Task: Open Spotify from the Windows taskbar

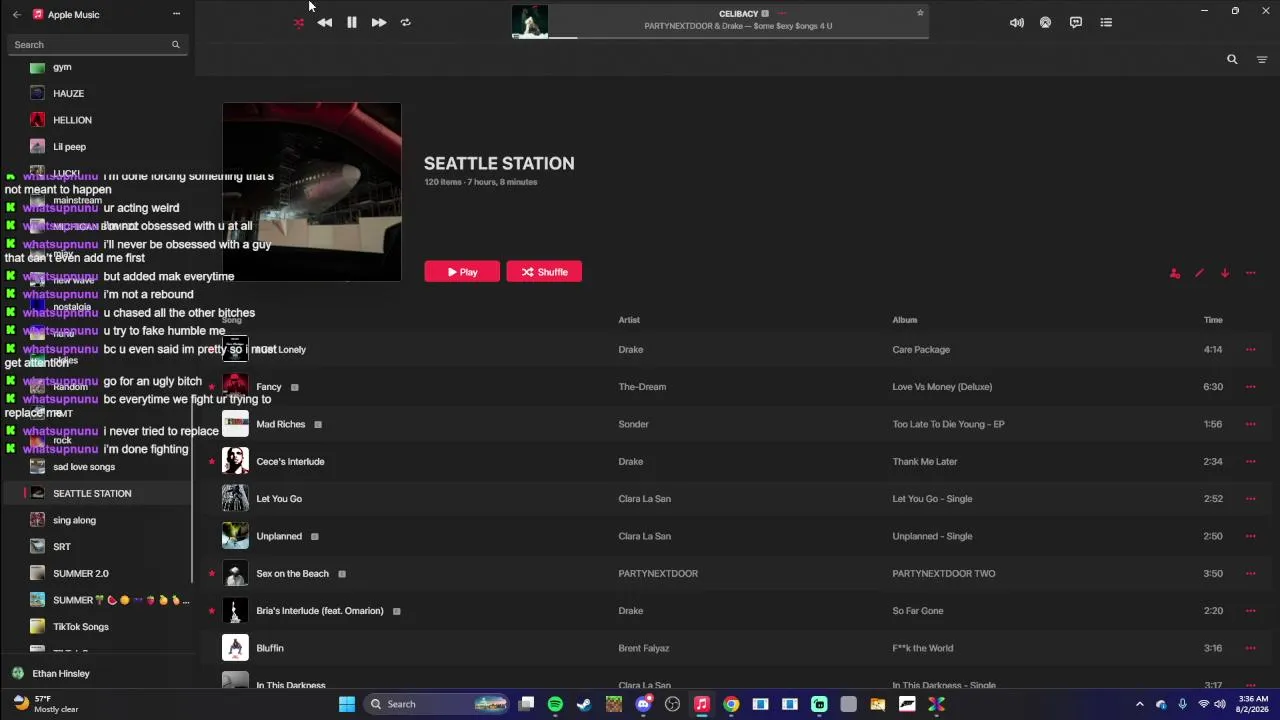Action: tap(555, 704)
